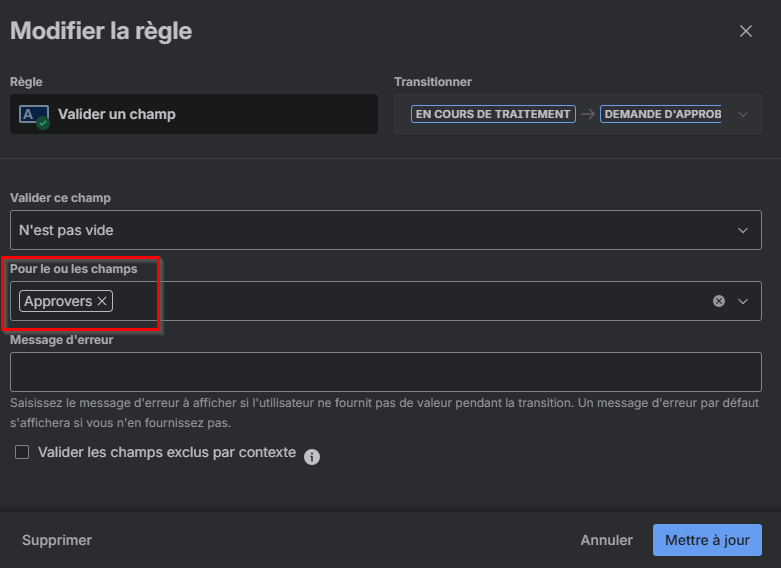
Task: Clear all selected fields with the circled X
Action: pos(718,301)
